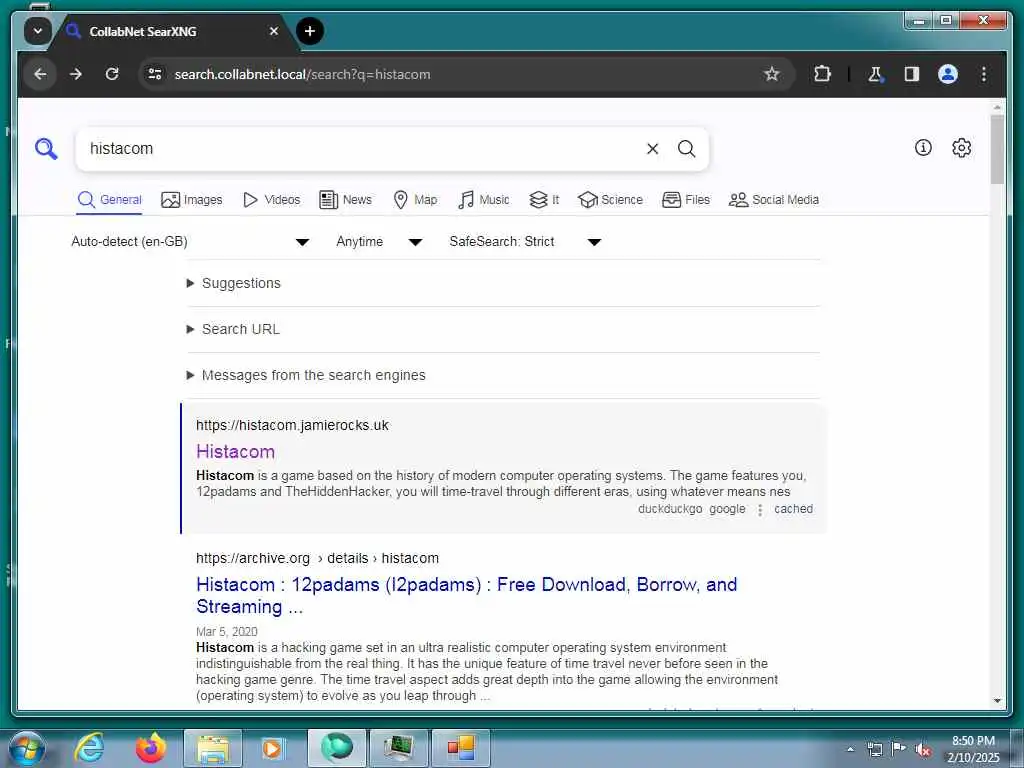
Task: Expand Messages from the search engines
Action: point(306,375)
